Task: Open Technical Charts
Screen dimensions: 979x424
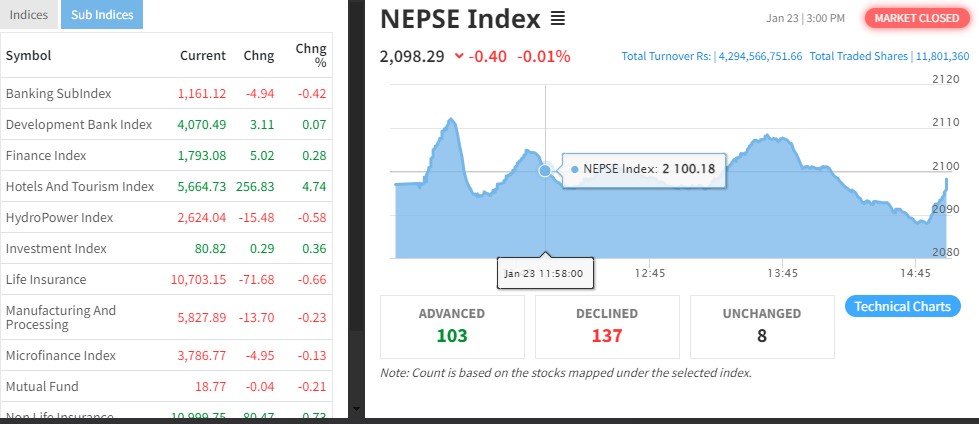Action: (x=902, y=306)
